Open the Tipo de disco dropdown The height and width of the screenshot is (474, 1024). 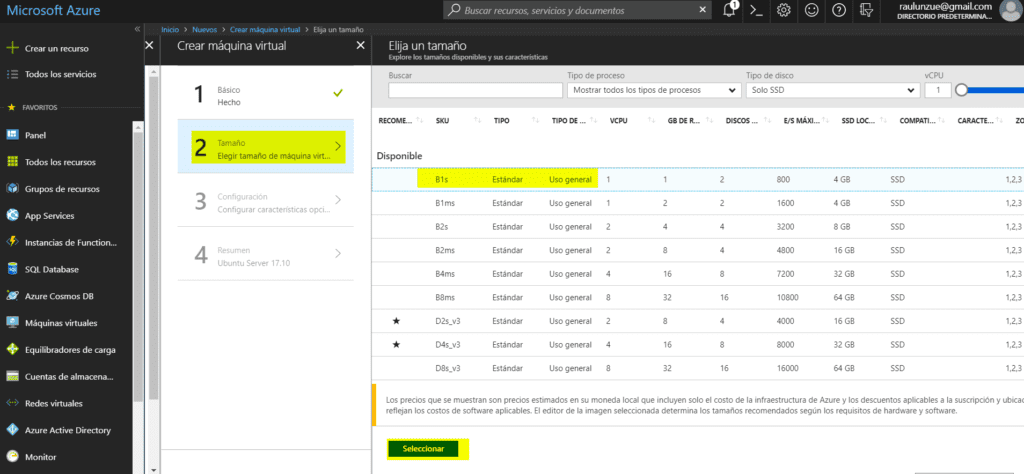pyautogui.click(x=833, y=90)
